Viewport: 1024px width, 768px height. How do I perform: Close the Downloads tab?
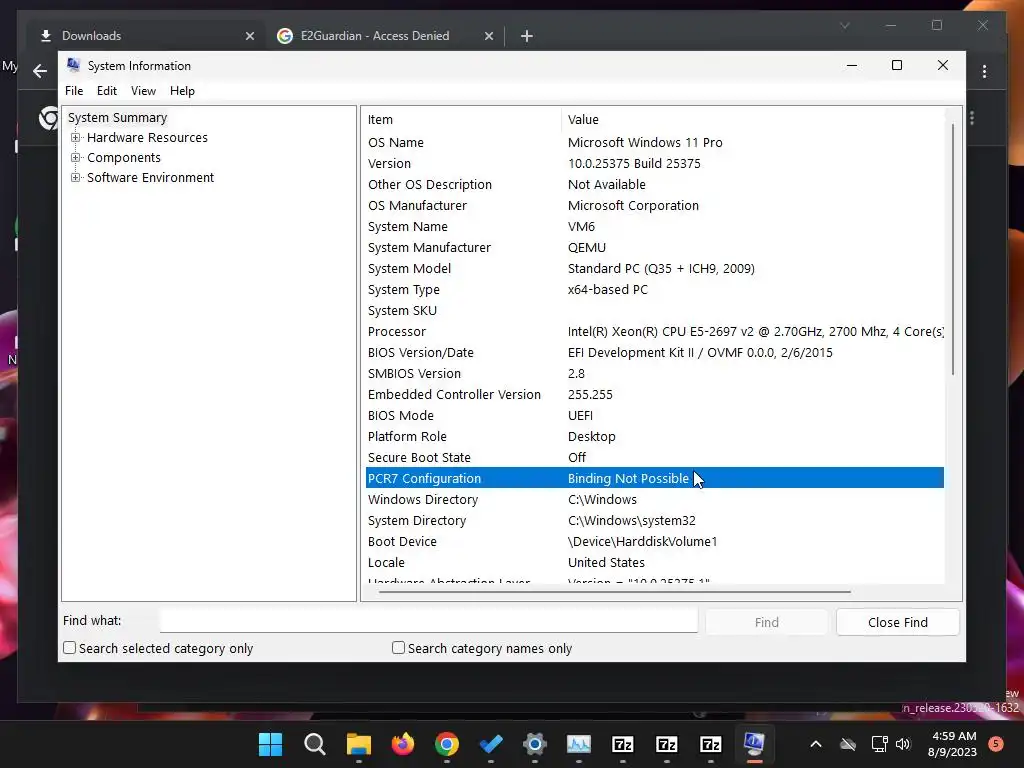249,36
